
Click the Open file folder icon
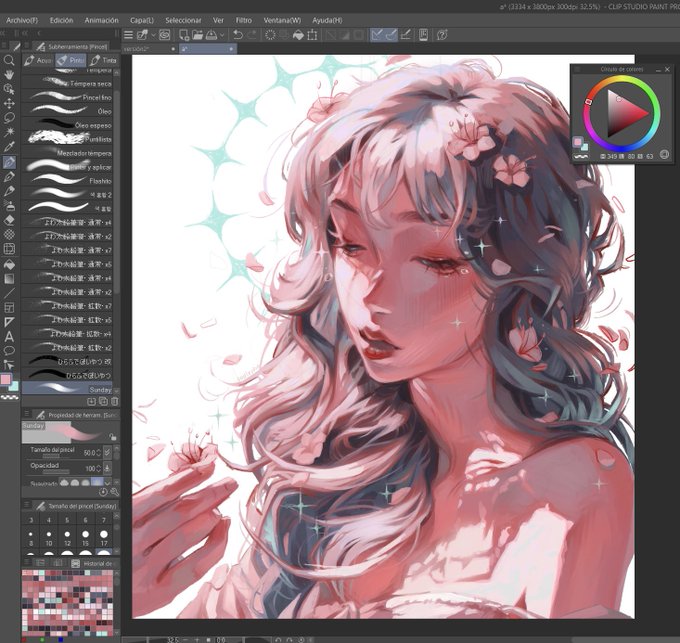tap(197, 35)
